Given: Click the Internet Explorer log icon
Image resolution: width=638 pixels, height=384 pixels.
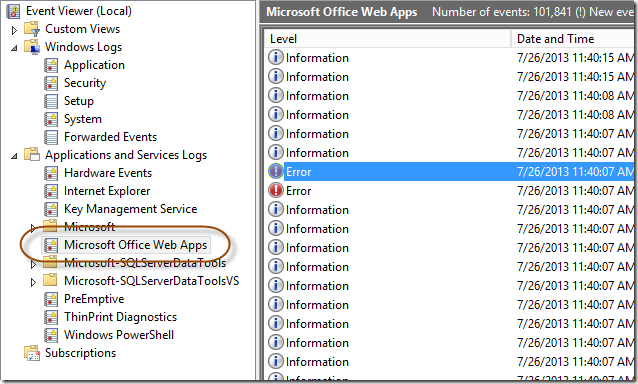Looking at the screenshot, I should tap(51, 191).
